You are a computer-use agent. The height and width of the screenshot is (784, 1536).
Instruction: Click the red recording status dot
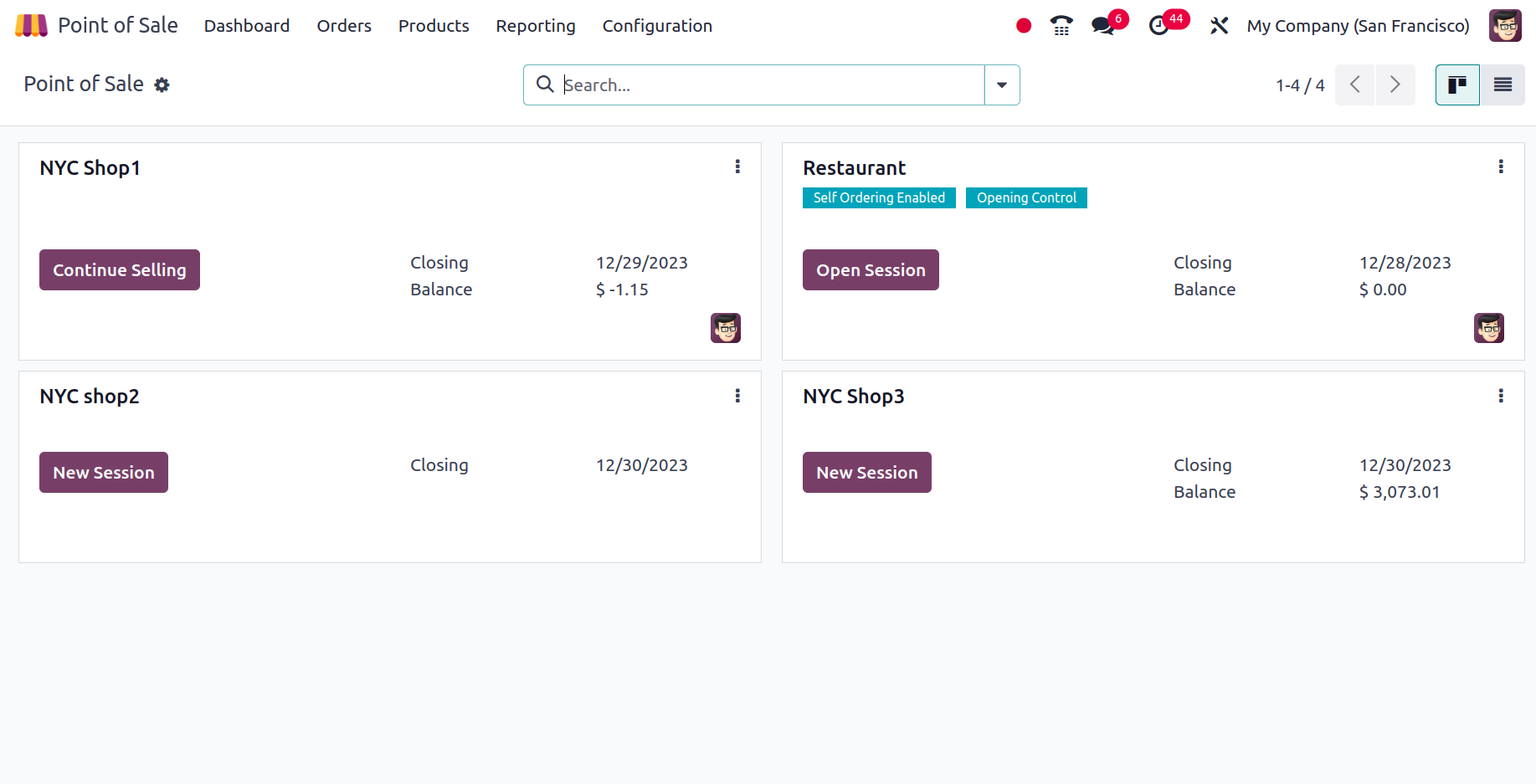(1023, 26)
